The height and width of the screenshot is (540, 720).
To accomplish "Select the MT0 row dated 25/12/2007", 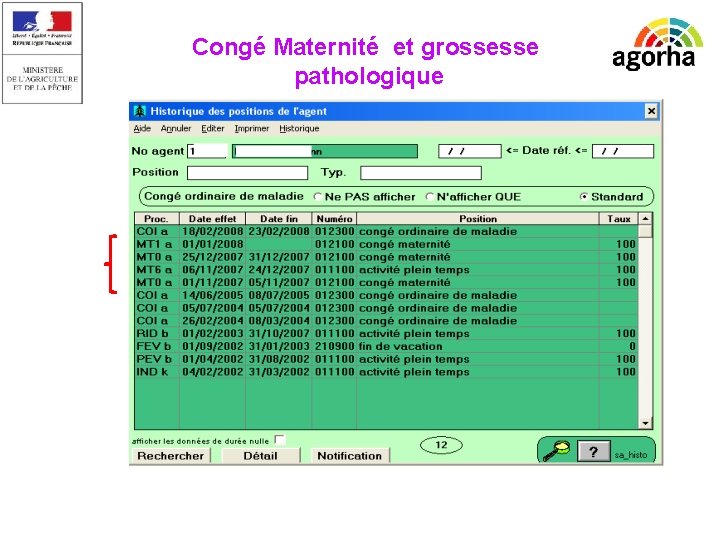I will click(386, 257).
